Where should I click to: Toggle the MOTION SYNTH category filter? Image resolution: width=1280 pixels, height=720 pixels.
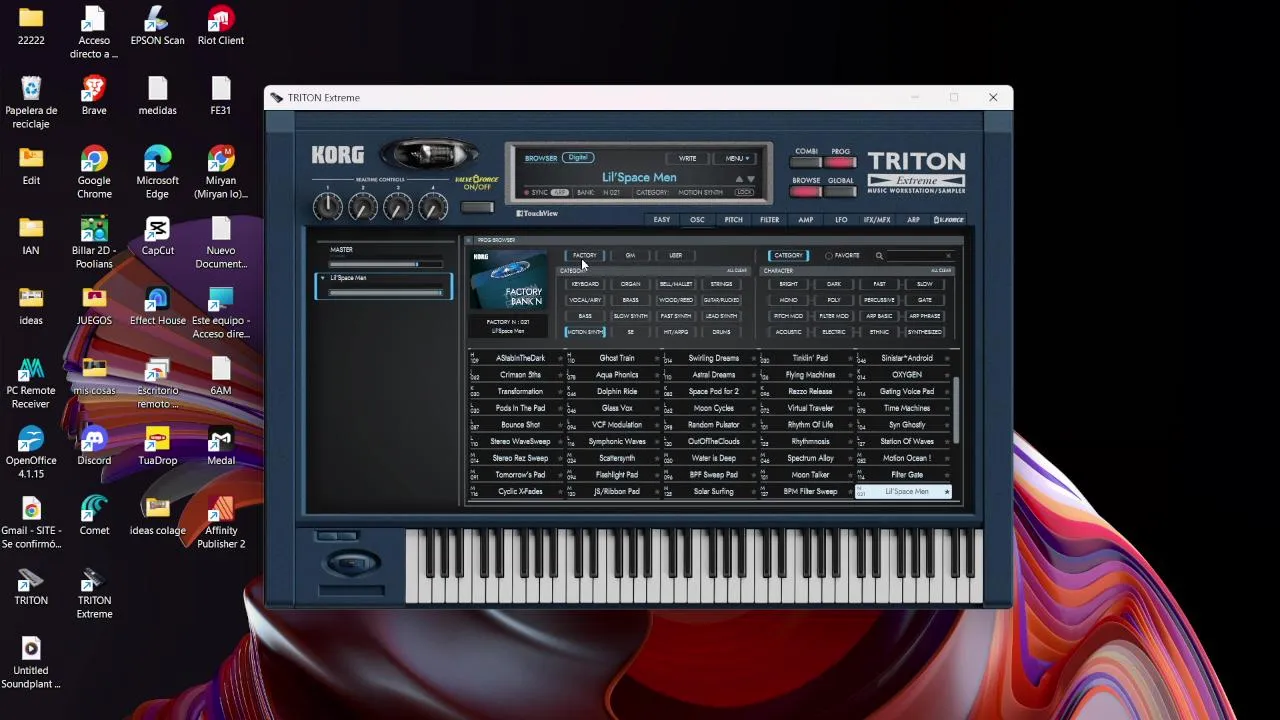click(585, 332)
